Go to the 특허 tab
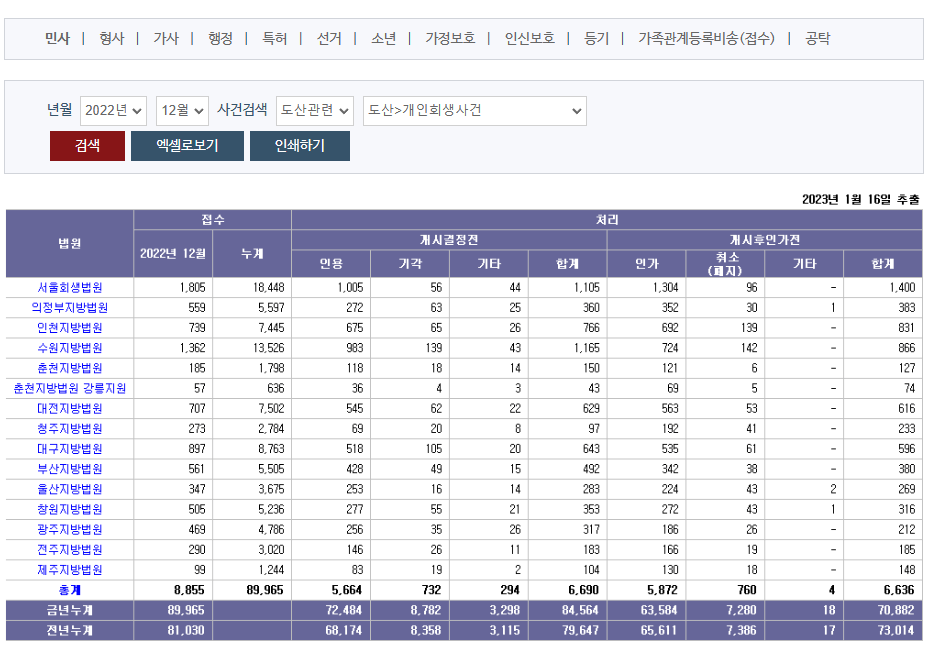 coord(274,39)
